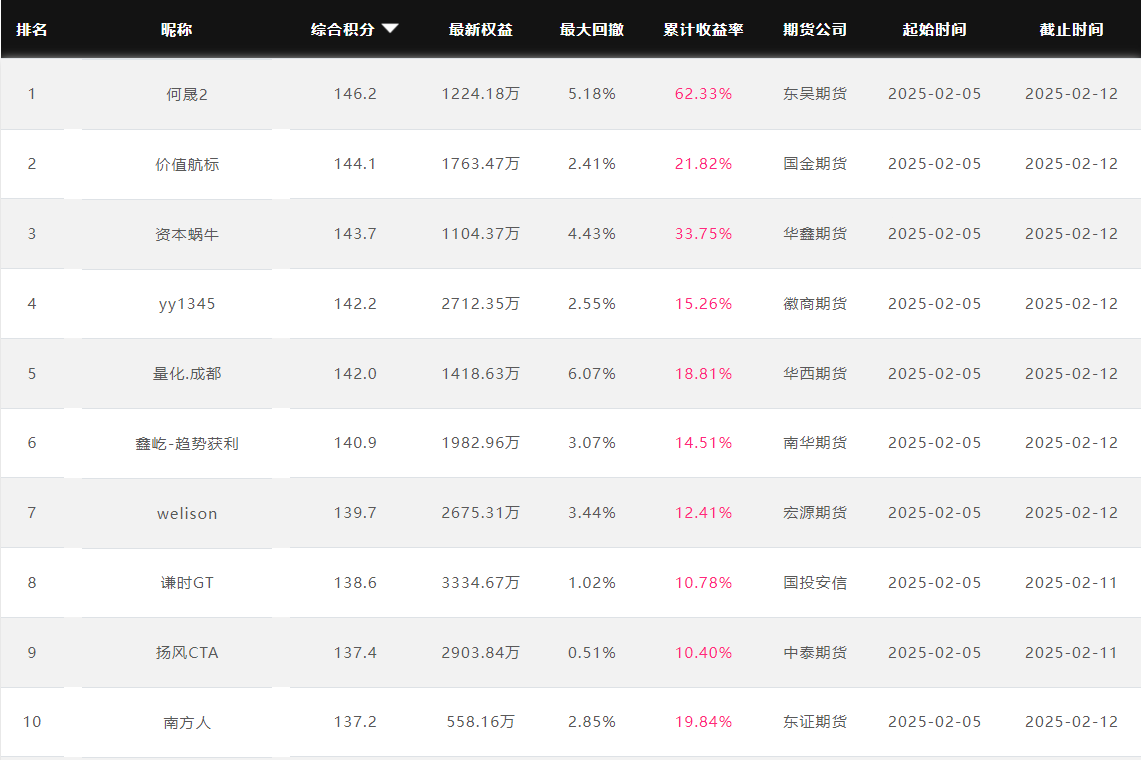The width and height of the screenshot is (1141, 760).
Task: Open trader 谦时GT profile
Action: click(x=187, y=582)
